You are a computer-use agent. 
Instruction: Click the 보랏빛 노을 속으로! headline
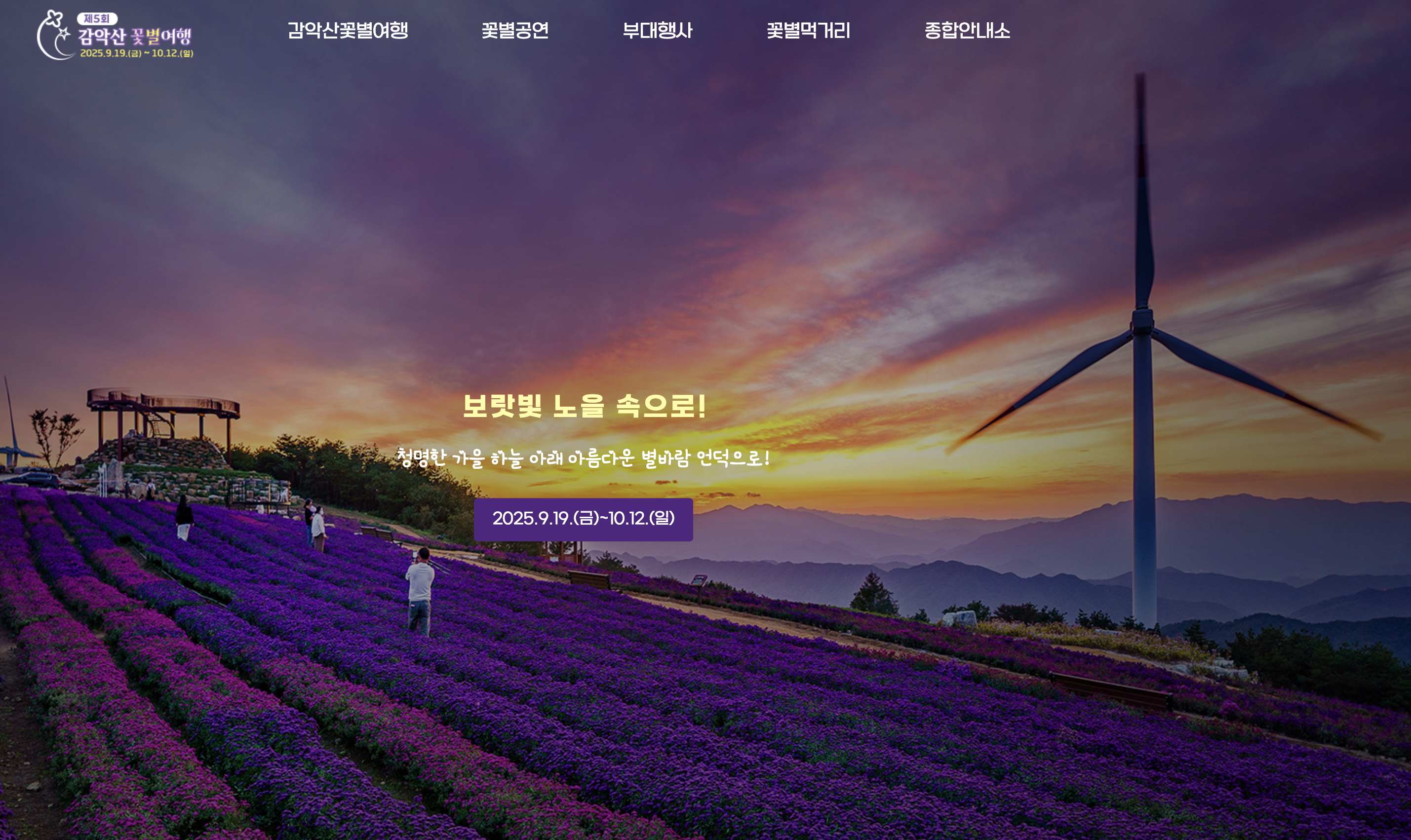tap(585, 406)
